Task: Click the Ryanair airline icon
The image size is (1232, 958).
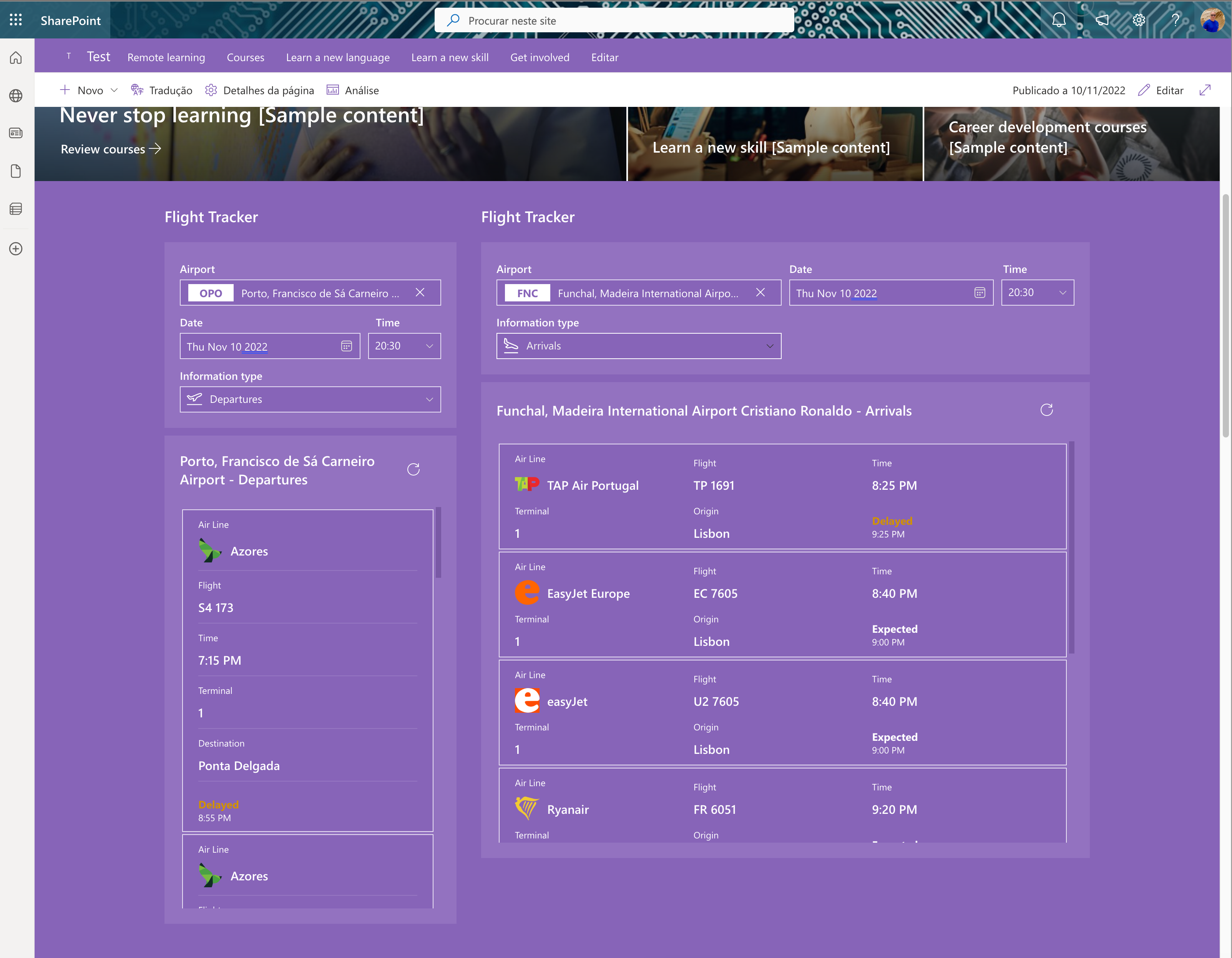Action: pyautogui.click(x=526, y=809)
